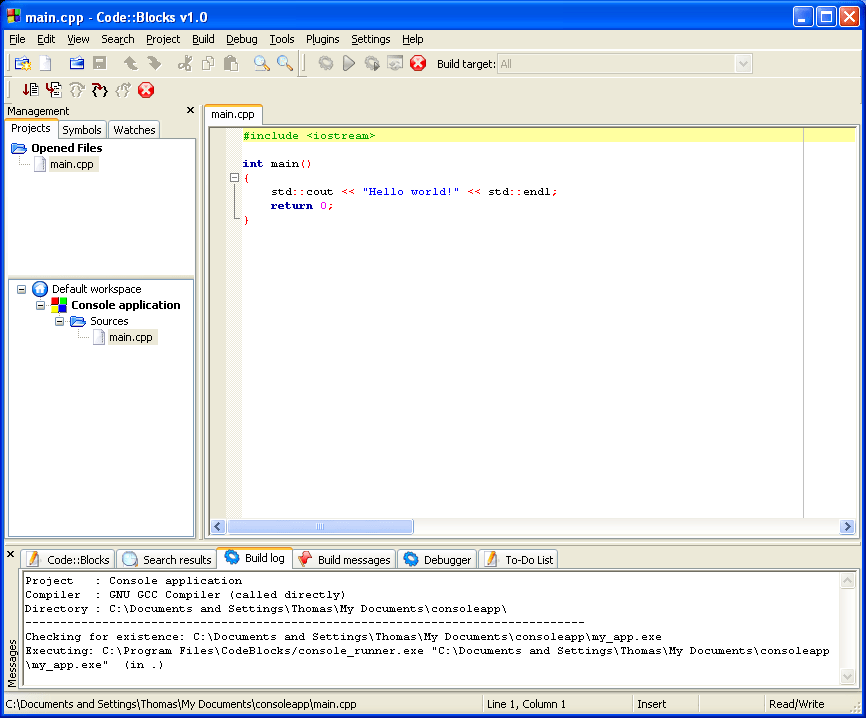Save the file using the Save disk icon
The width and height of the screenshot is (866, 718).
click(x=100, y=62)
